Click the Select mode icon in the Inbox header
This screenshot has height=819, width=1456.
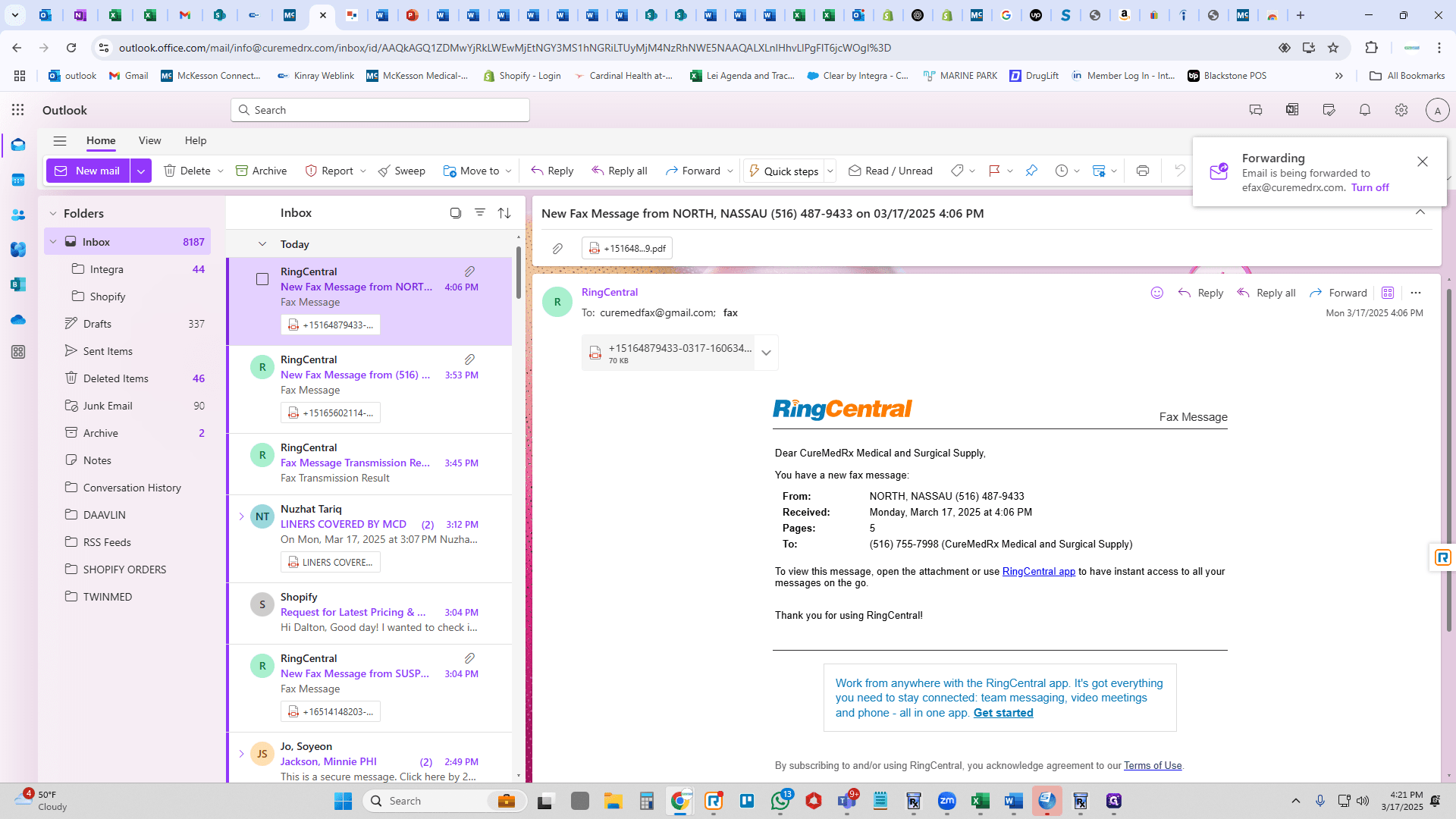click(x=456, y=213)
